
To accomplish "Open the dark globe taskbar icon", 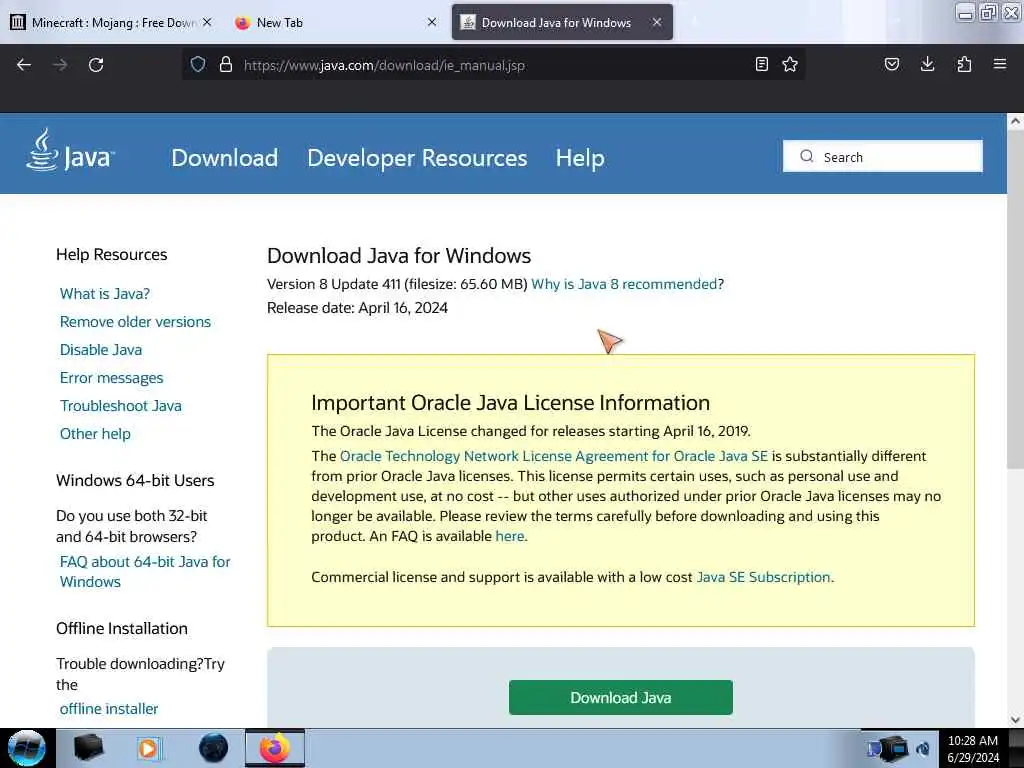I will pyautogui.click(x=213, y=748).
